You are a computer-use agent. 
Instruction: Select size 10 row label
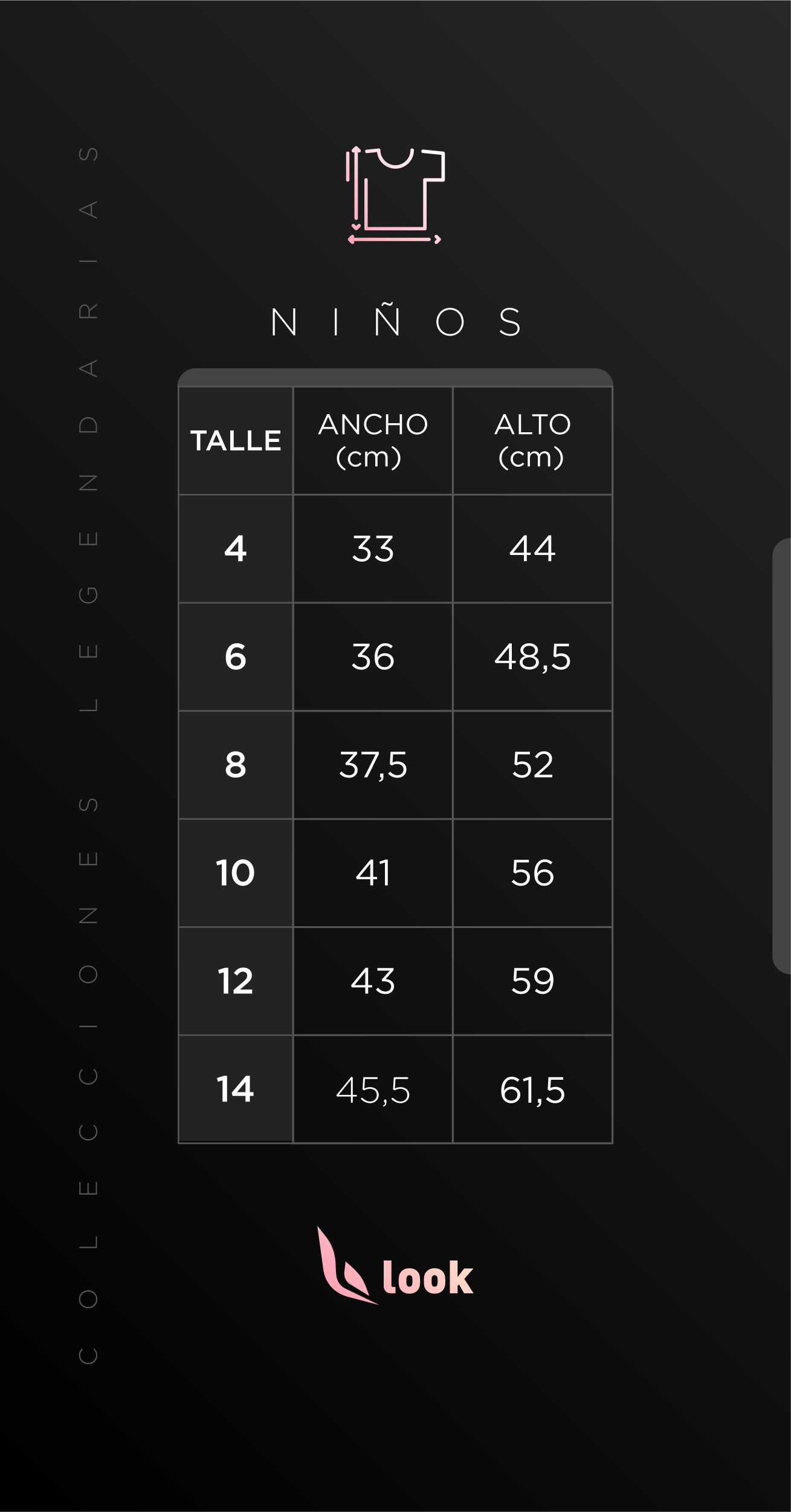click(x=236, y=873)
